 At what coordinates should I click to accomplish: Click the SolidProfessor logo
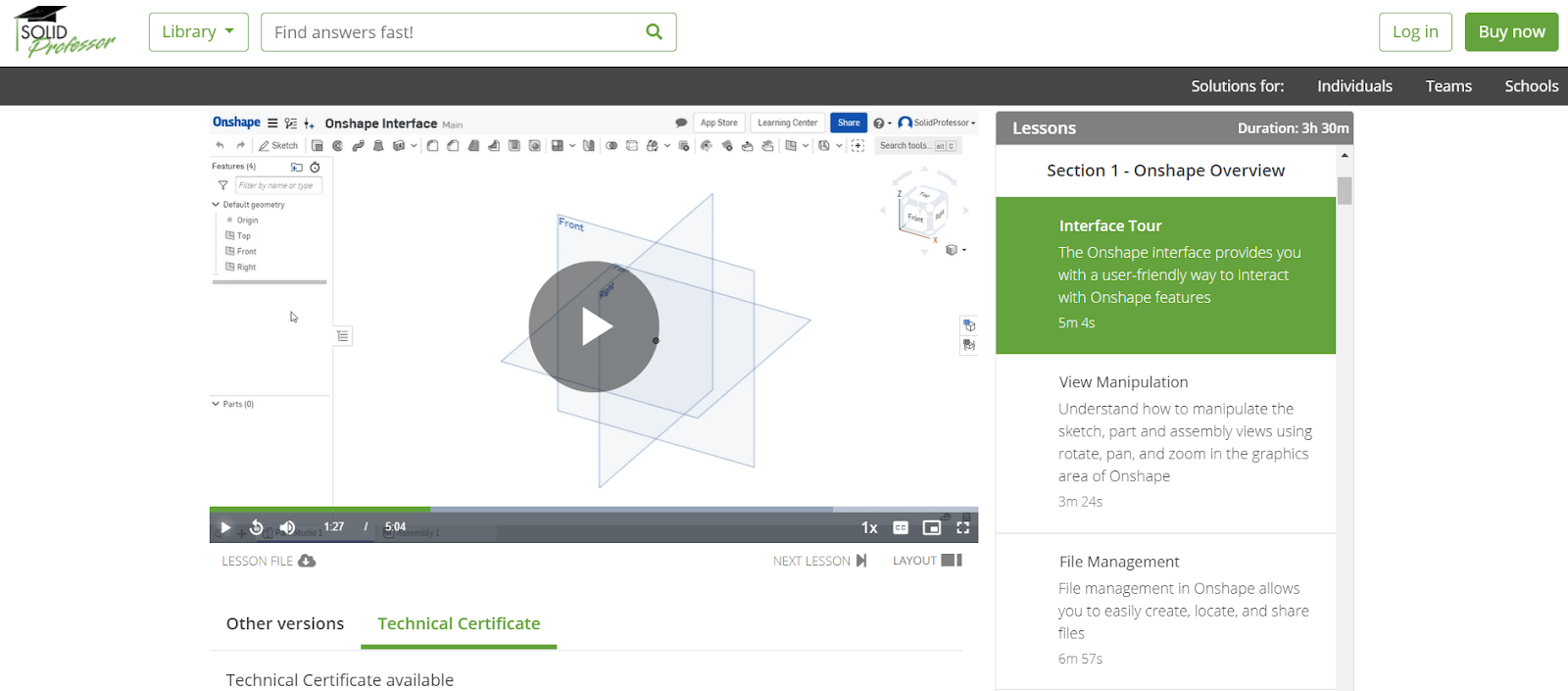[x=65, y=31]
